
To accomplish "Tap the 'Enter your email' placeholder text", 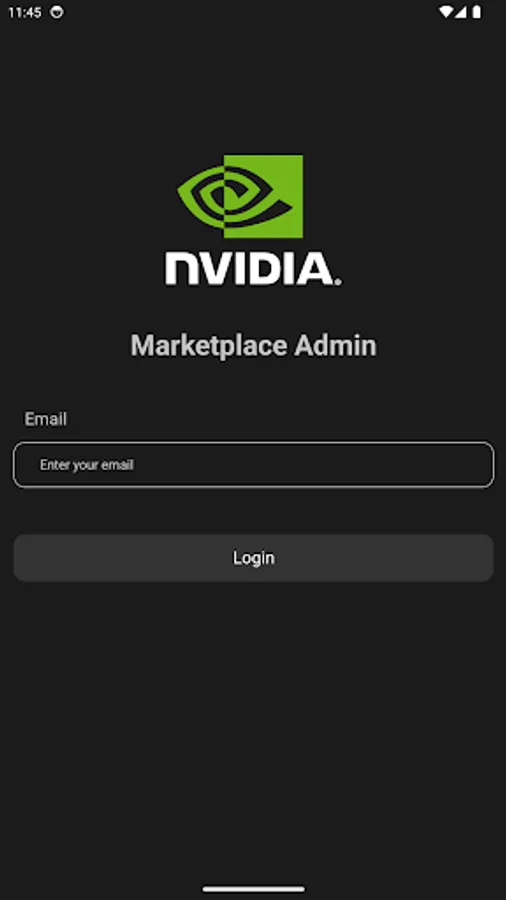I will click(x=87, y=464).
